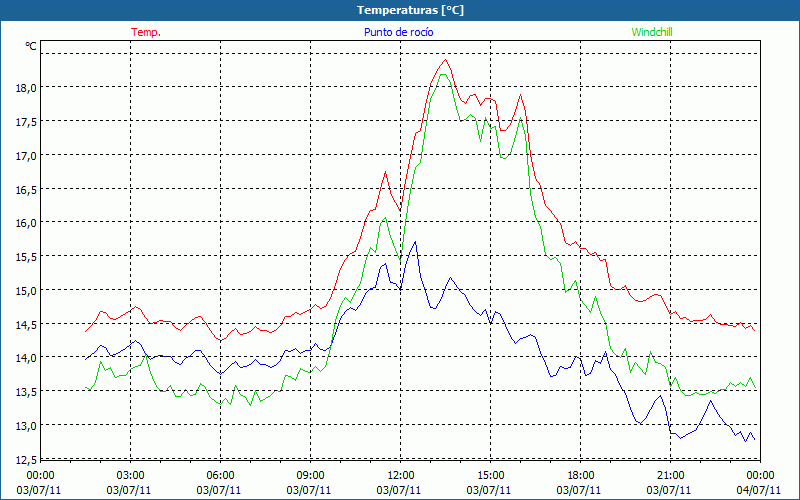Click the "09:00" time axis label
Image resolution: width=800 pixels, height=500 pixels.
click(310, 476)
